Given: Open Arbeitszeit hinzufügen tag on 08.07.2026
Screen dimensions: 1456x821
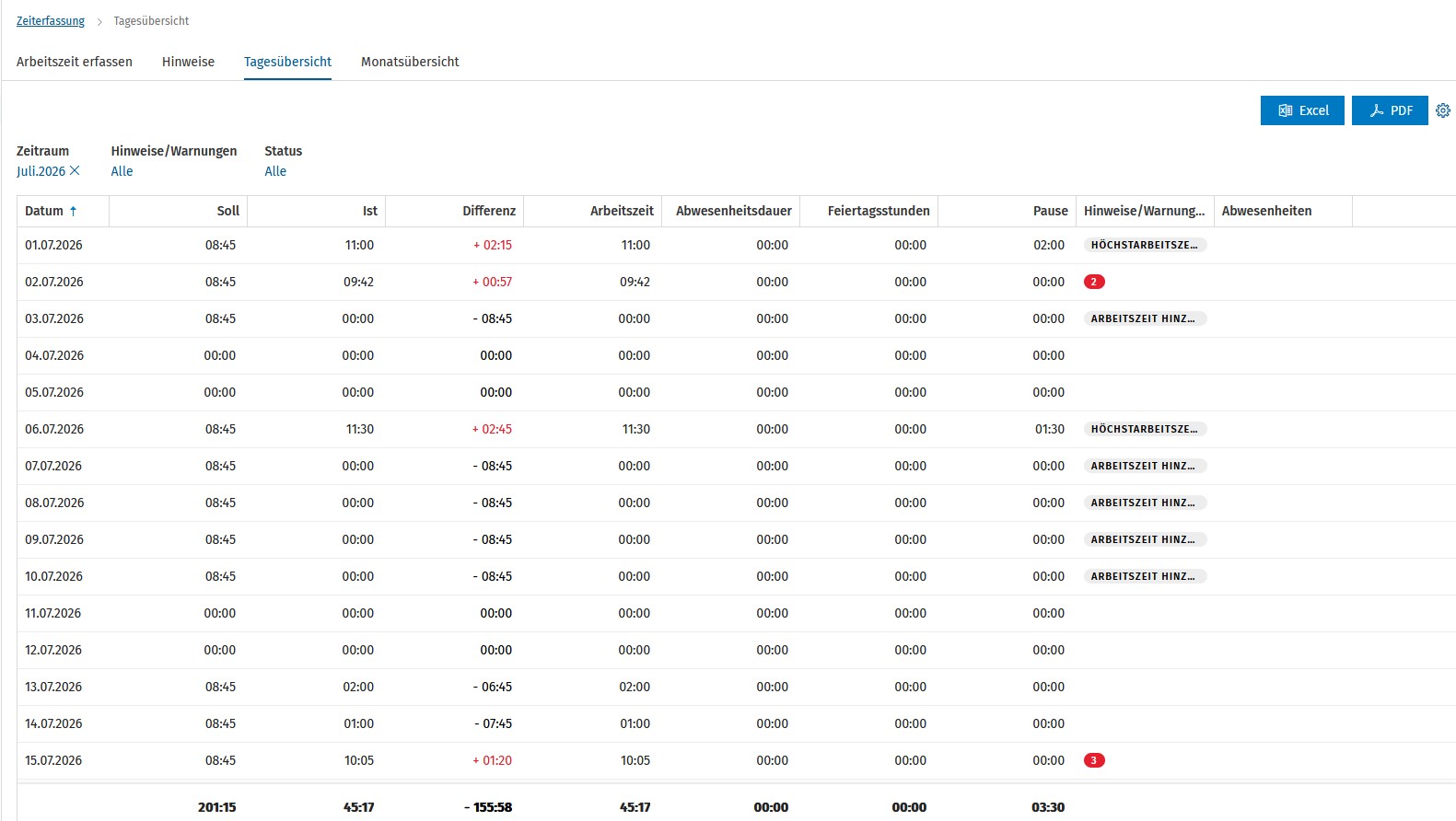Looking at the screenshot, I should [1145, 503].
